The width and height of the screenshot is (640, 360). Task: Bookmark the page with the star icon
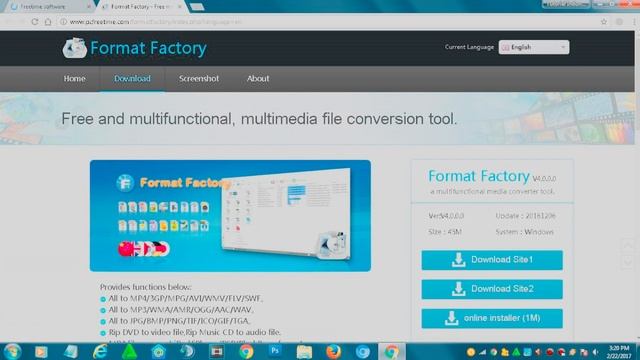click(604, 22)
